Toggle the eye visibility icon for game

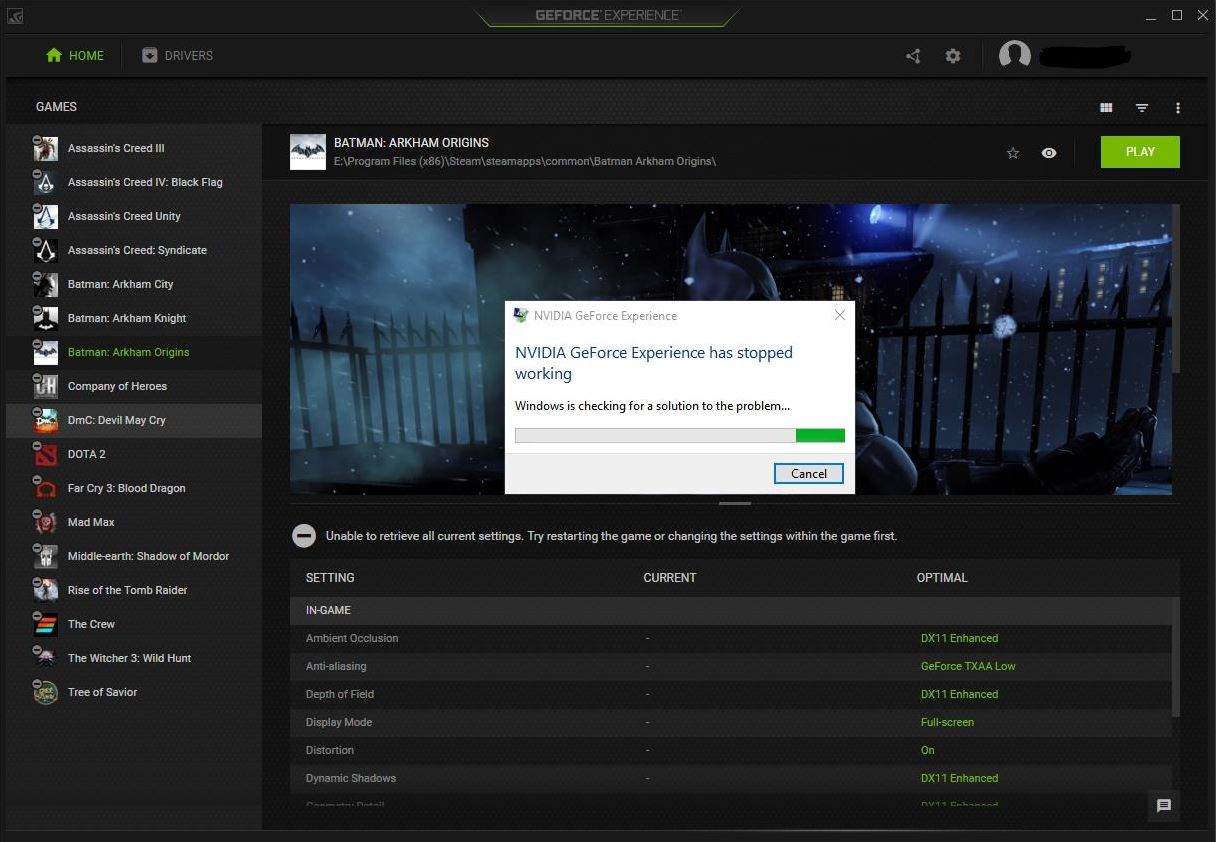pyautogui.click(x=1049, y=153)
